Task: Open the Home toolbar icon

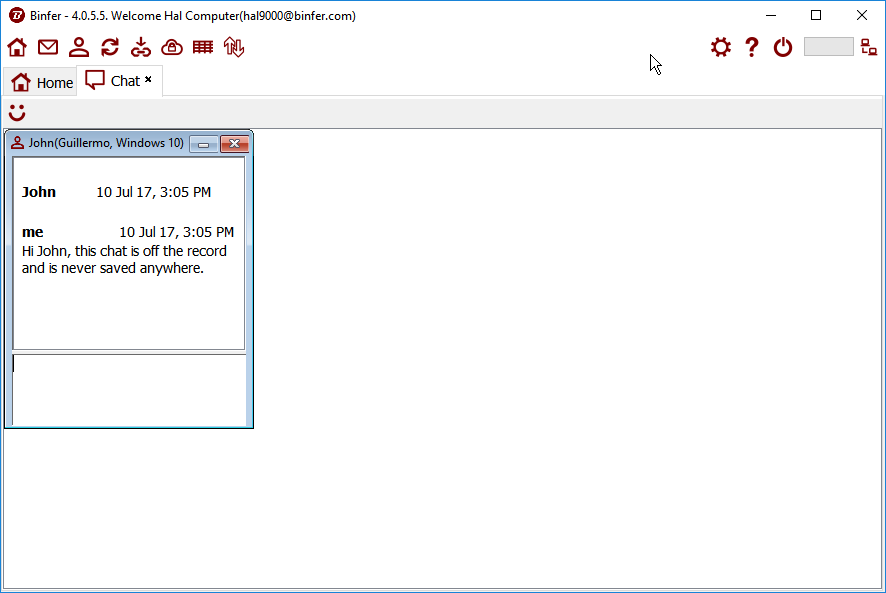Action: coord(17,47)
